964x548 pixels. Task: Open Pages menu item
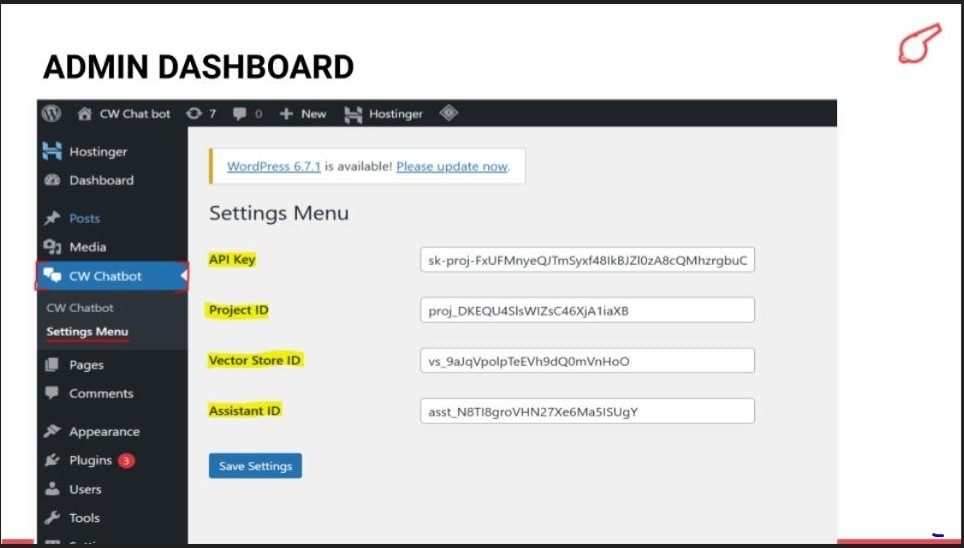(x=87, y=365)
